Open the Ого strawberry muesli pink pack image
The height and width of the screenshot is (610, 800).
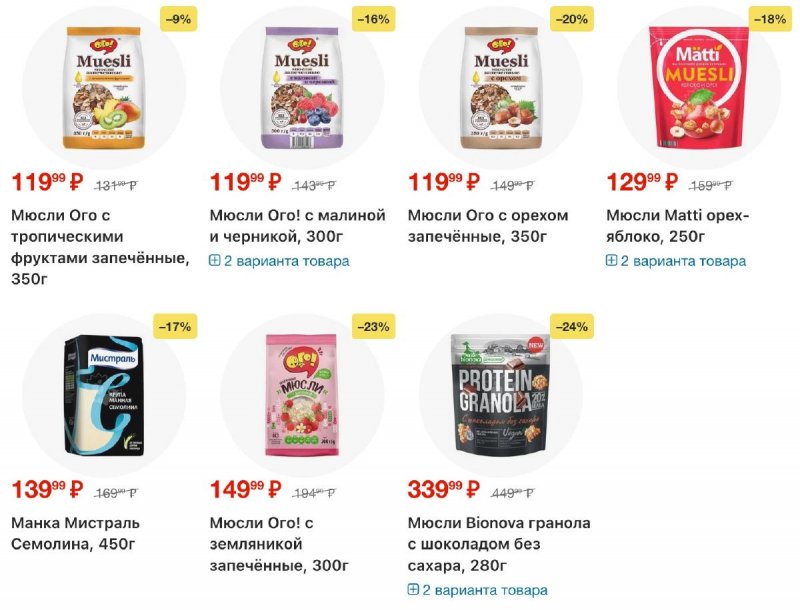(x=301, y=393)
